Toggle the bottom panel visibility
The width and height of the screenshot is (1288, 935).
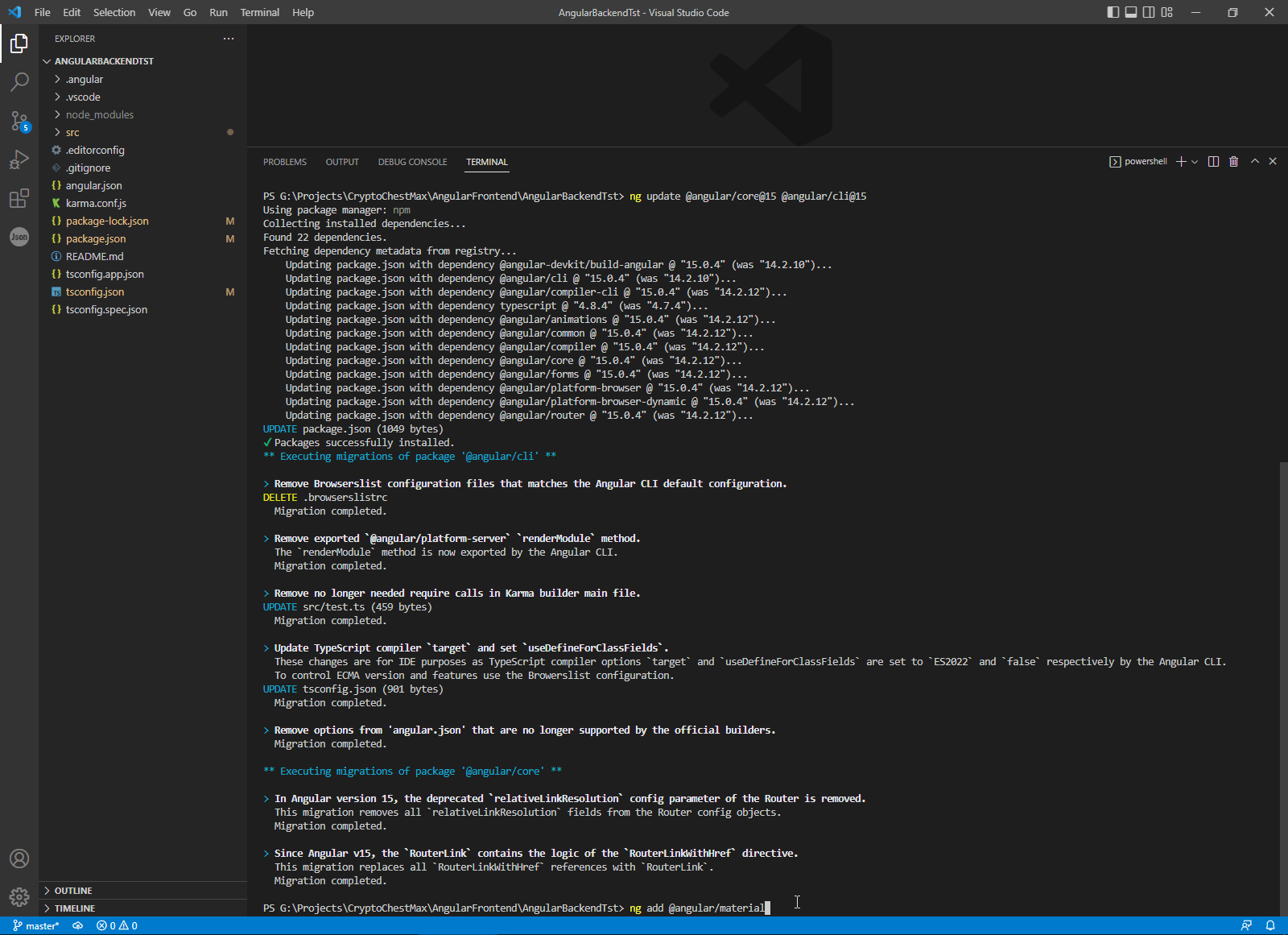click(x=1131, y=12)
